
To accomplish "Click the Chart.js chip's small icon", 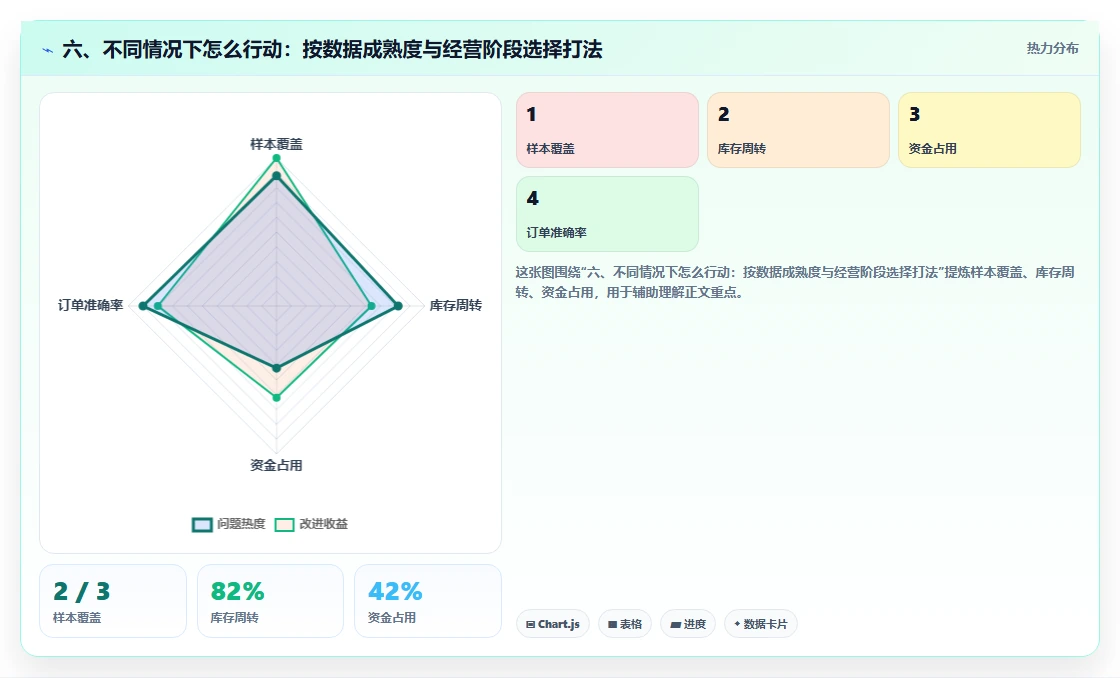I will click(x=531, y=624).
